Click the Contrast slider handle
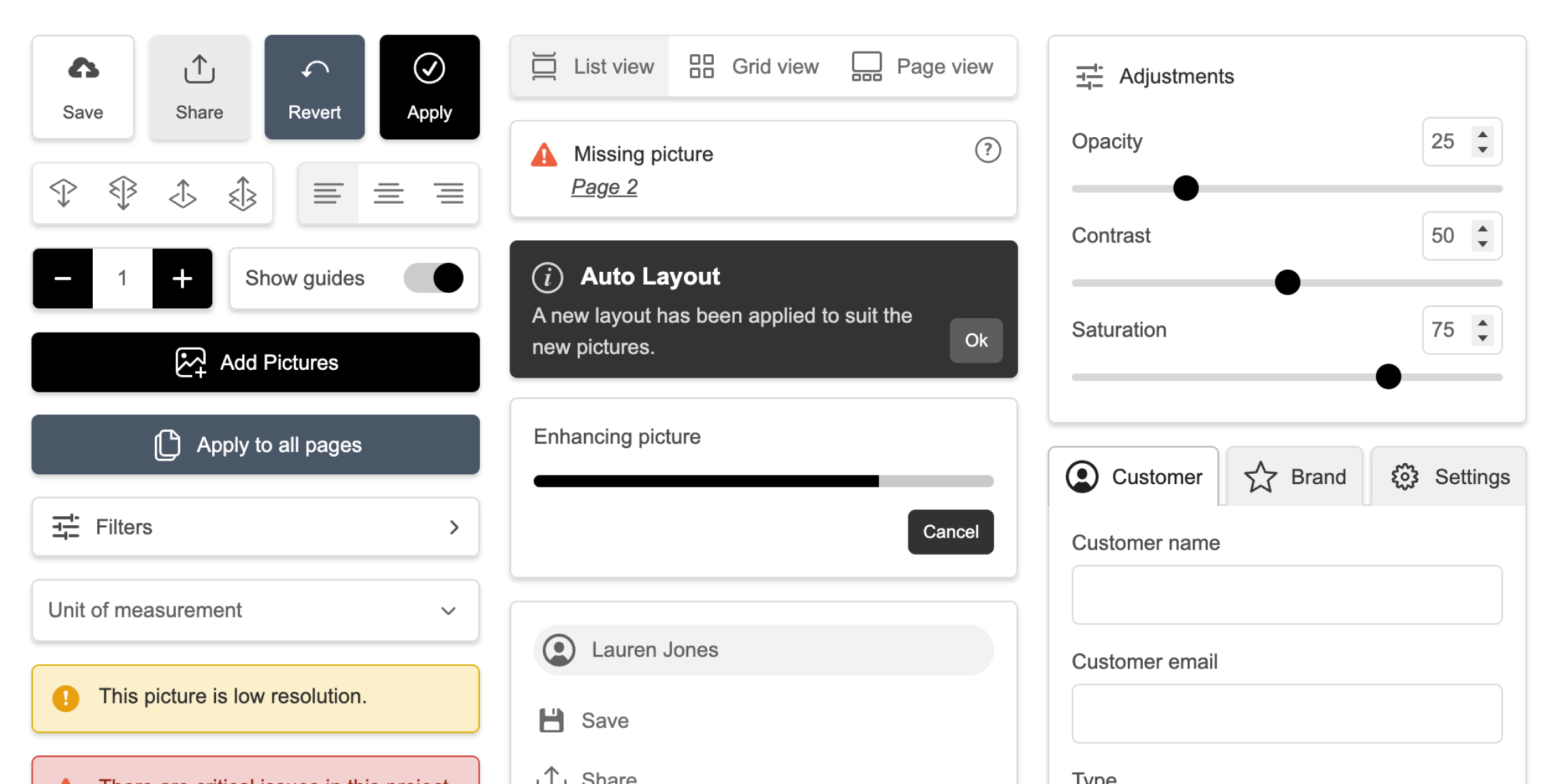This screenshot has width=1568, height=784. [x=1287, y=283]
